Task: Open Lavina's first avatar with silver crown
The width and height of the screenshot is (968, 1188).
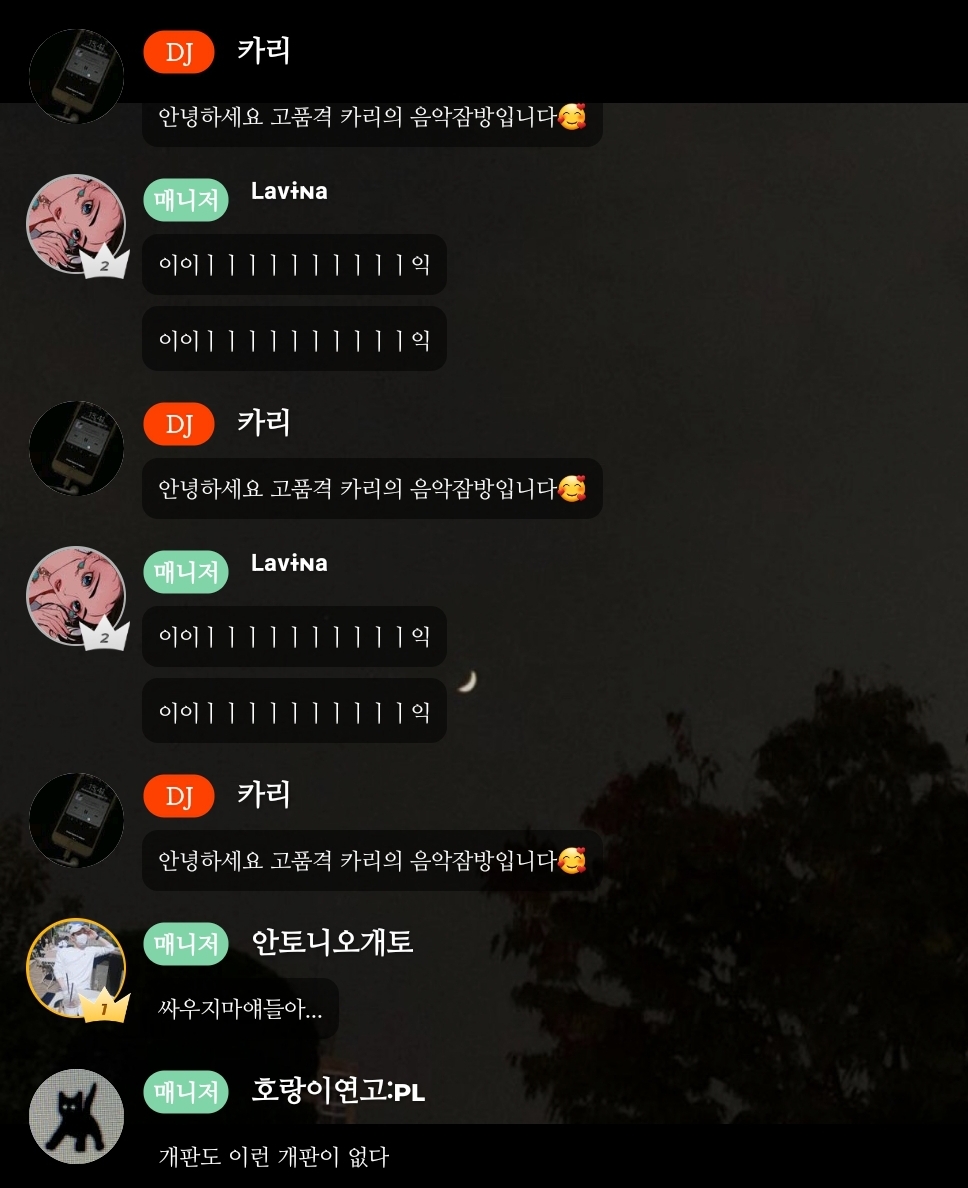Action: pyautogui.click(x=76, y=224)
